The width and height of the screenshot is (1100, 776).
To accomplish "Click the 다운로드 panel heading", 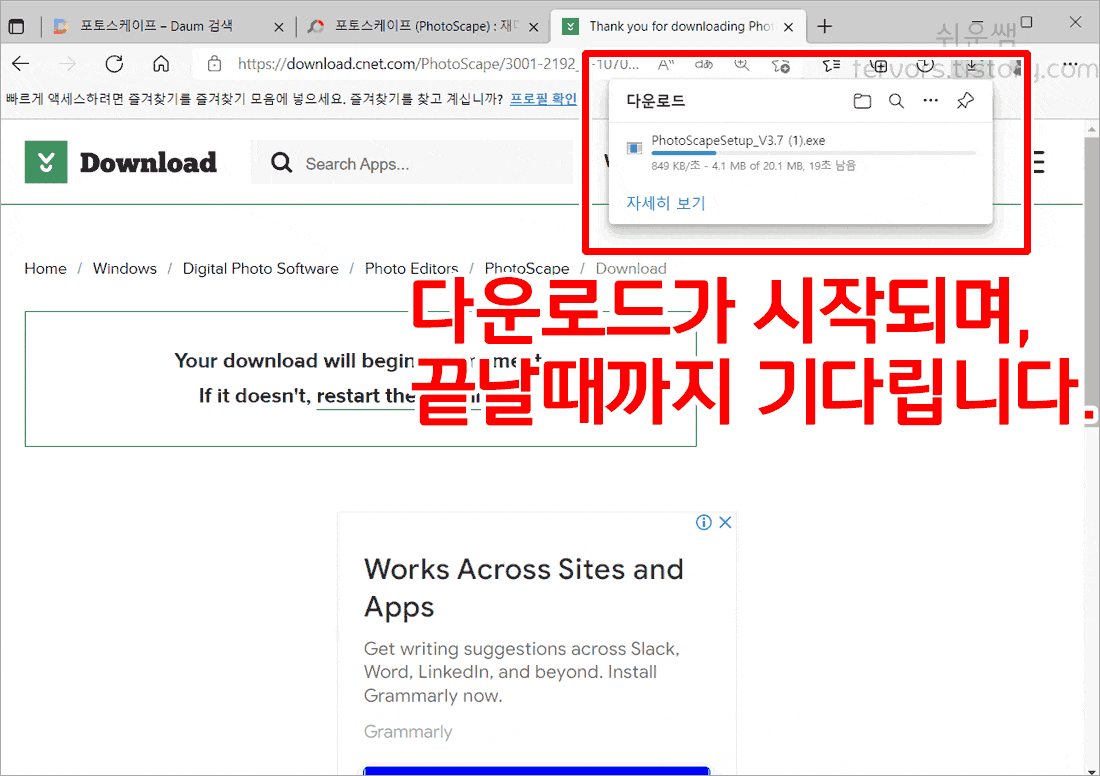I will click(x=655, y=101).
